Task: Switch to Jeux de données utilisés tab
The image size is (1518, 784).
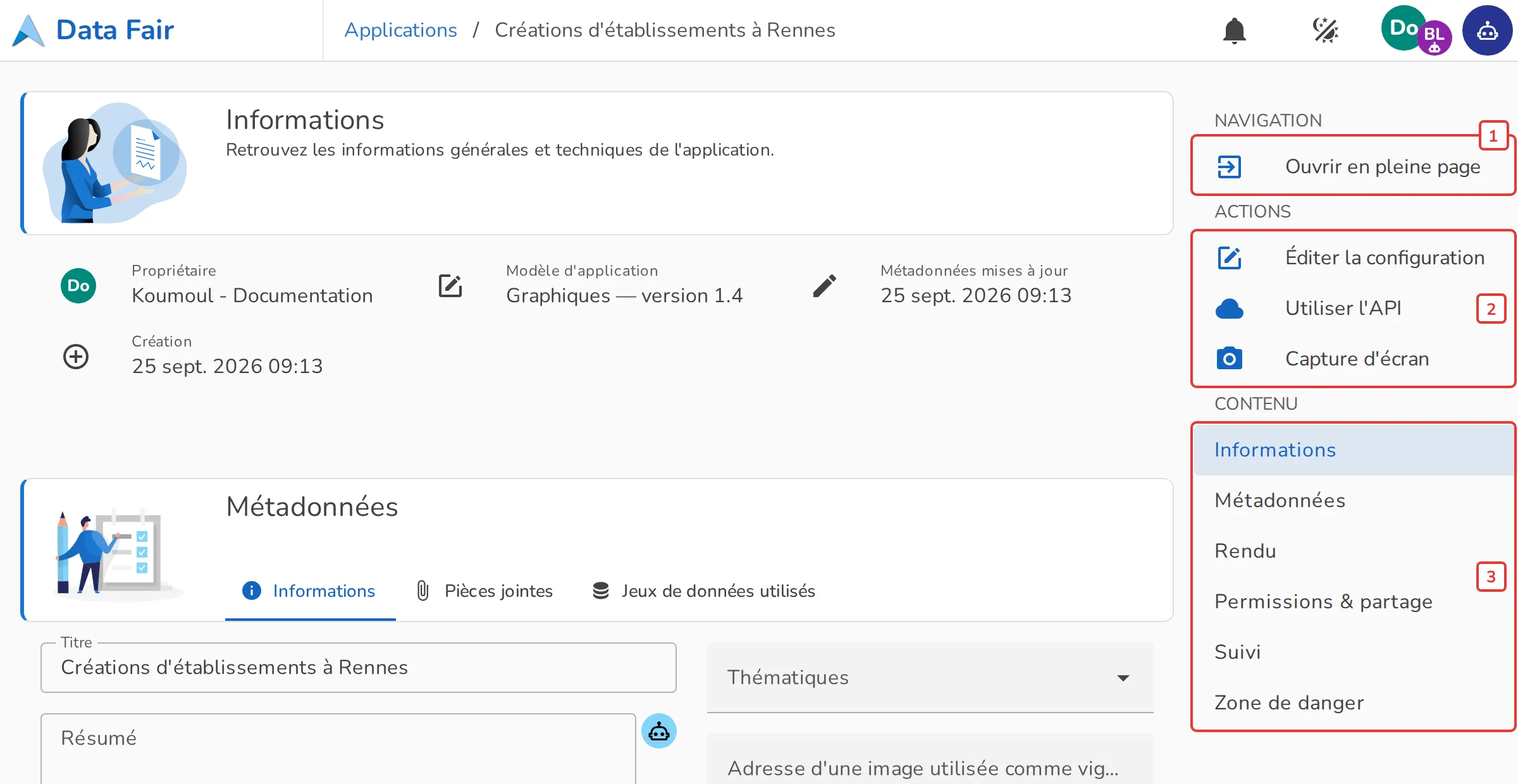Action: coord(704,591)
